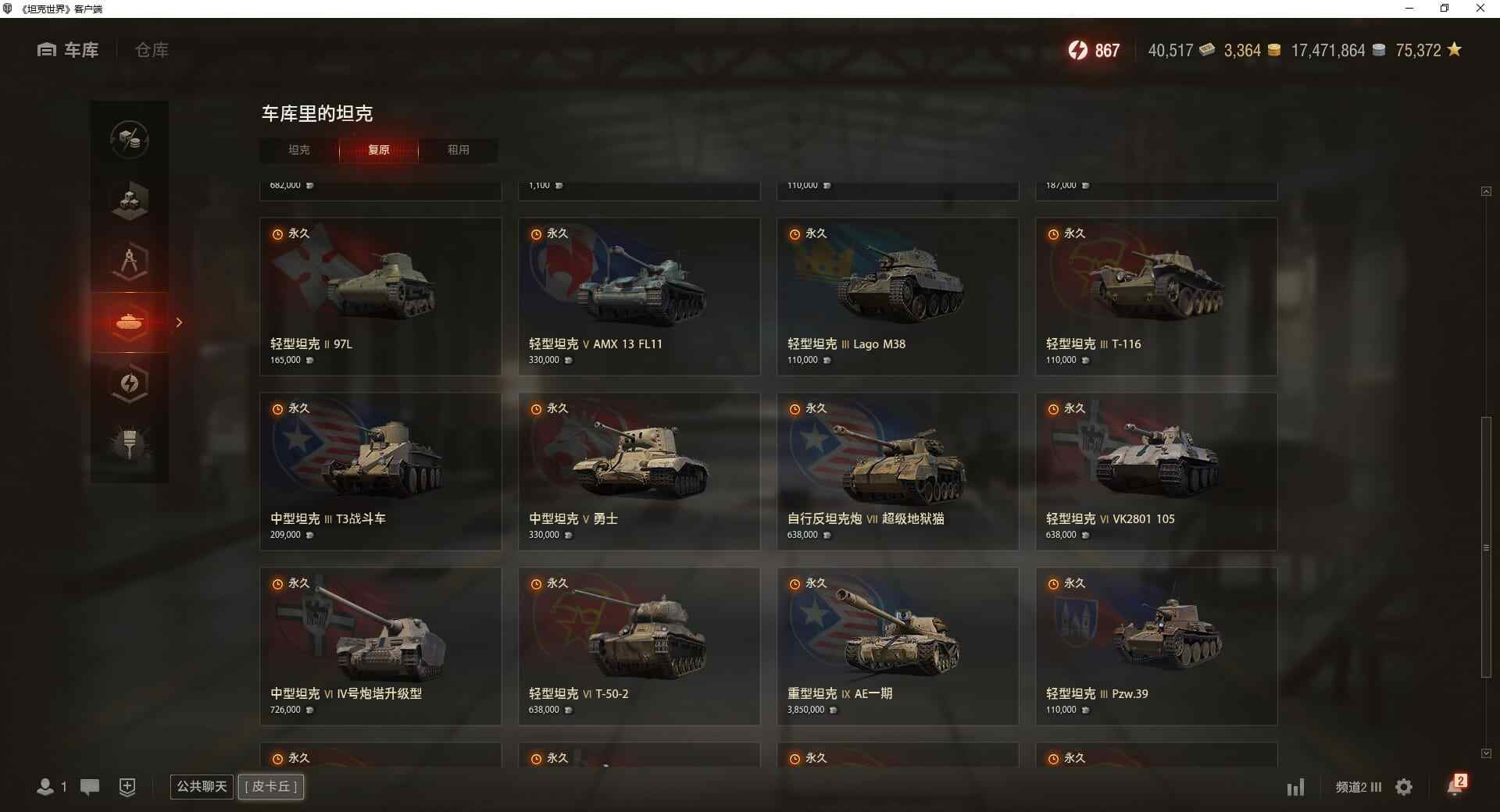Viewport: 1500px width, 812px height.
Task: Open the notification bell with badge
Action: point(1455,785)
